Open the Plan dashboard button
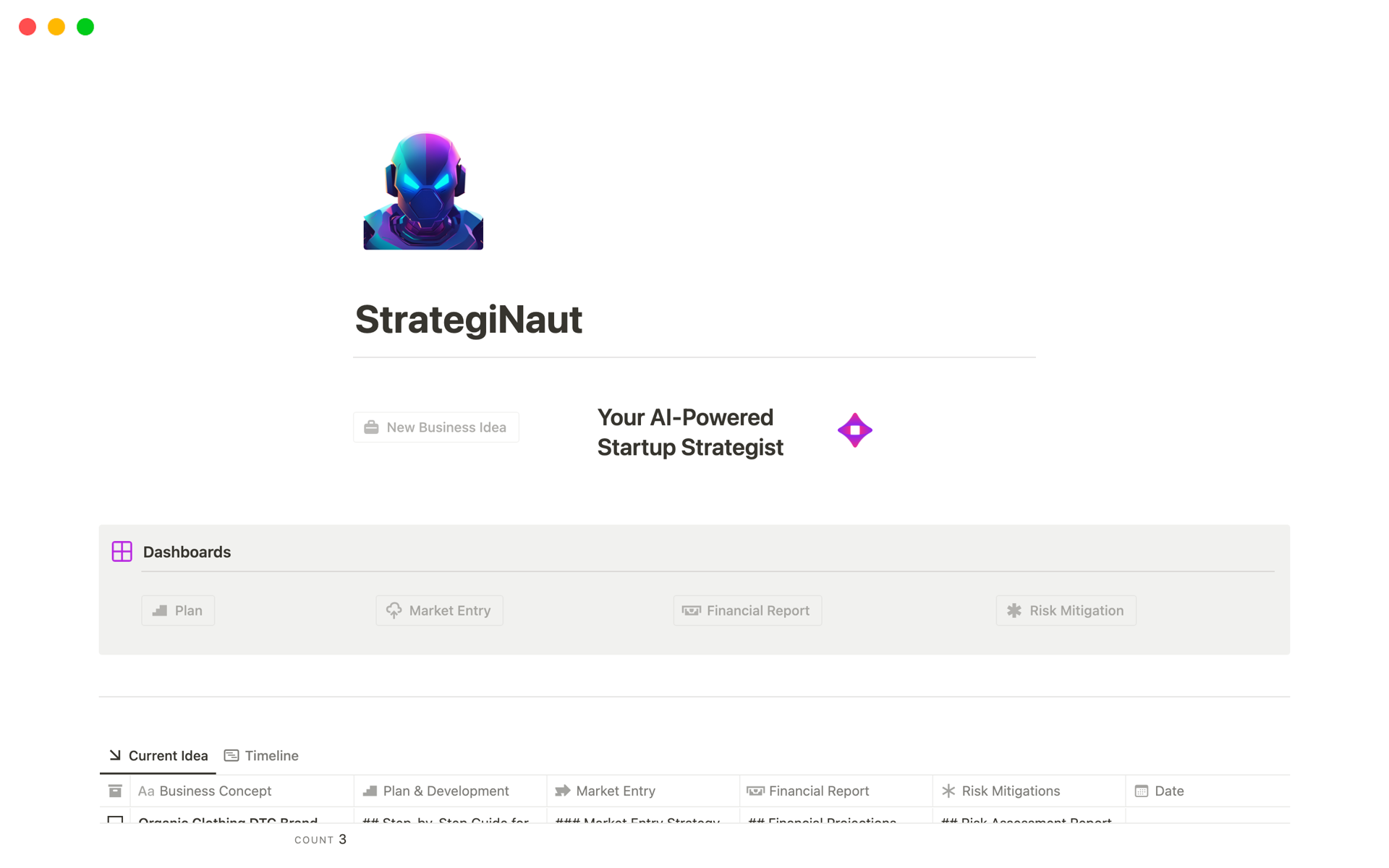The image size is (1389, 868). click(x=178, y=610)
